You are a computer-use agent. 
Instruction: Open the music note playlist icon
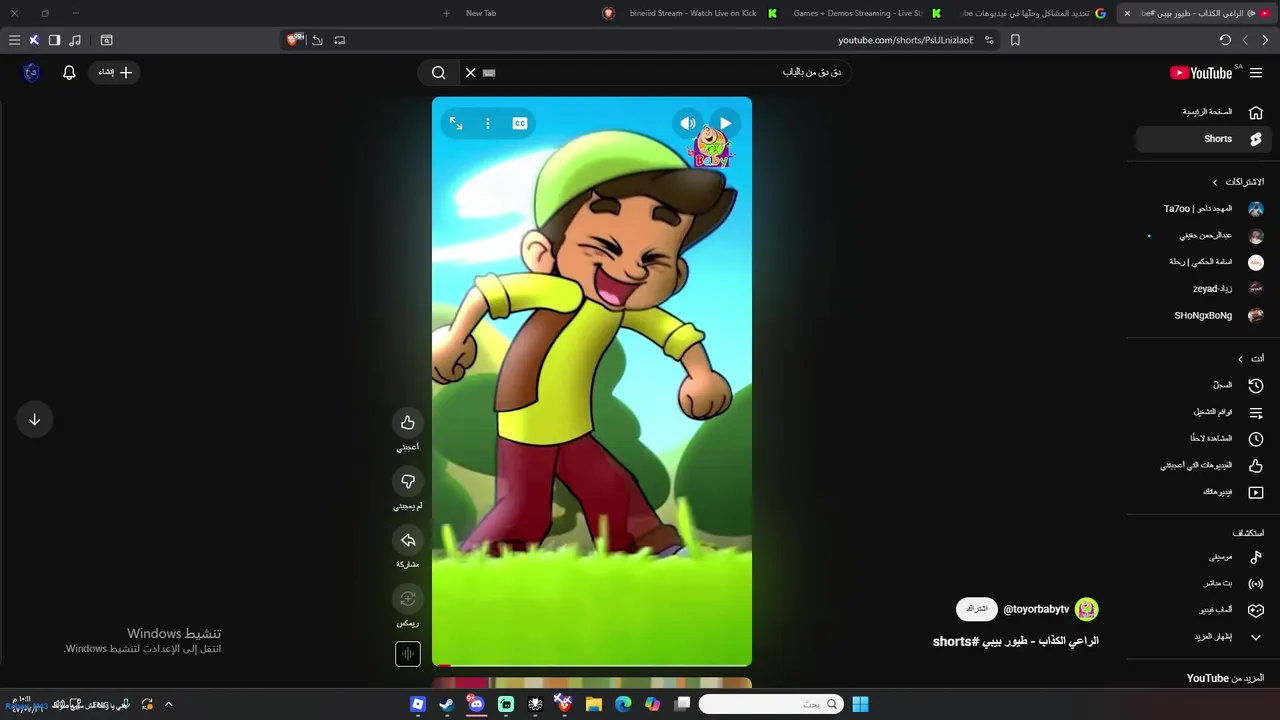coord(75,40)
